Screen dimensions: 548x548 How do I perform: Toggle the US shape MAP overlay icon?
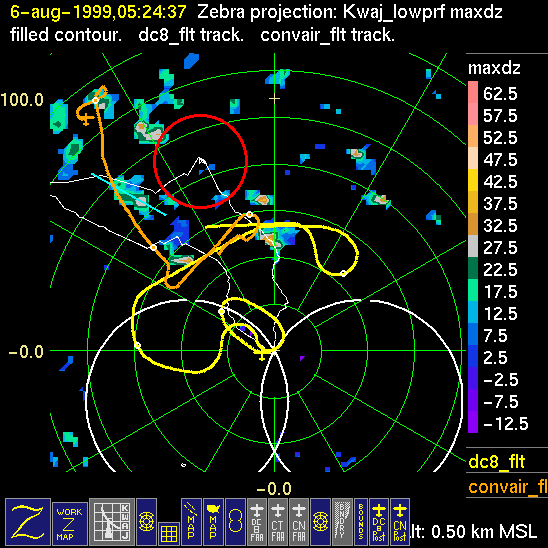point(213,522)
